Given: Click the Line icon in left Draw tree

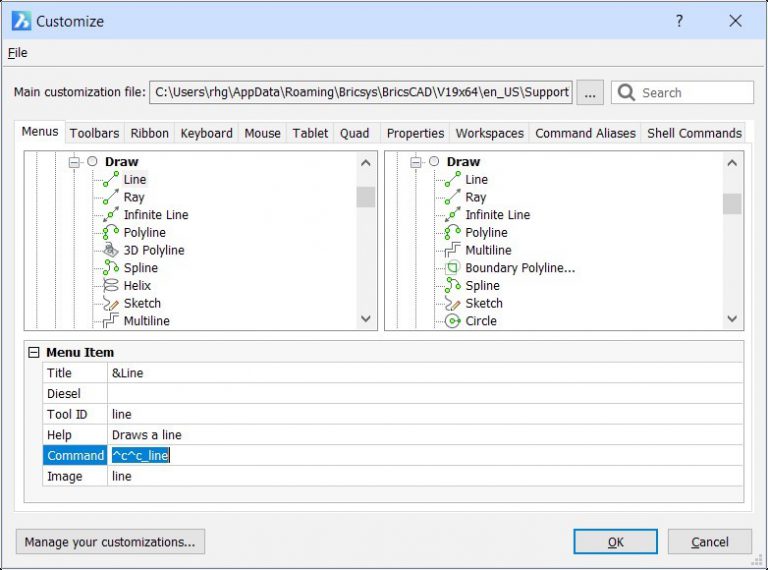Looking at the screenshot, I should [111, 179].
